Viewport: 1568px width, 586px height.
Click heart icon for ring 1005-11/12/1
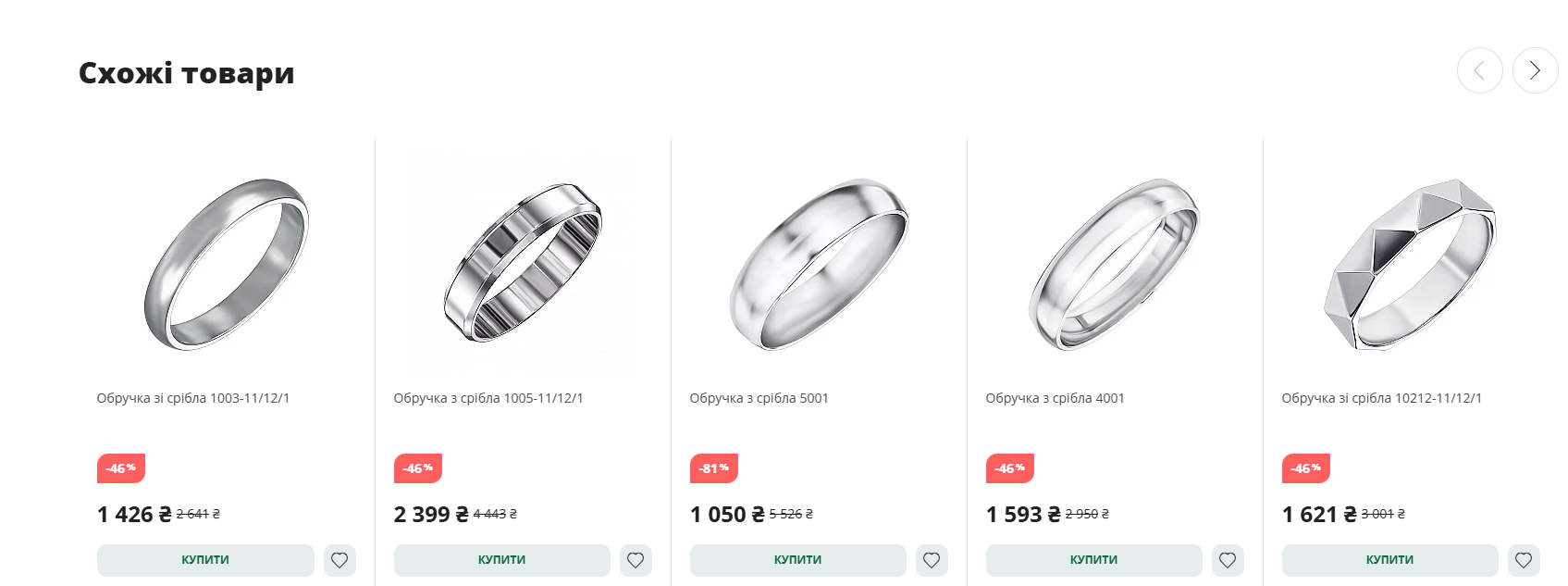tap(636, 560)
